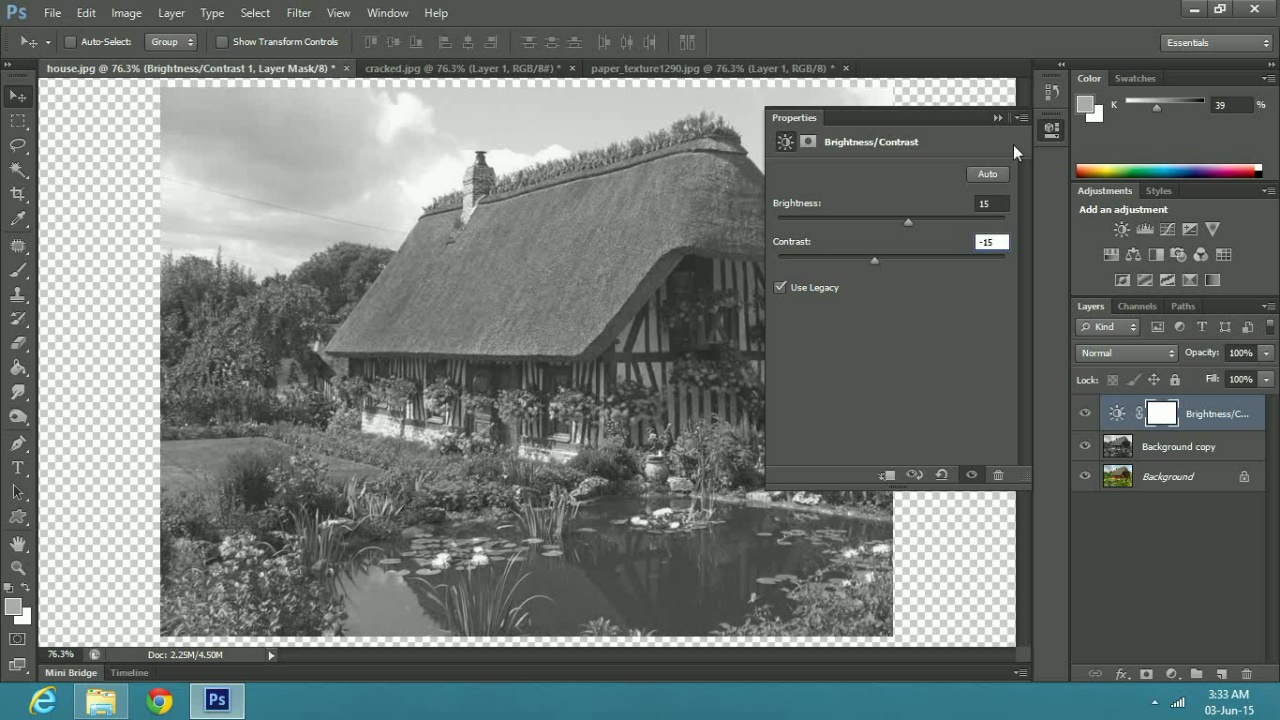The height and width of the screenshot is (720, 1280).
Task: Toggle adjustment visibility in Properties panel
Action: pyautogui.click(x=971, y=475)
